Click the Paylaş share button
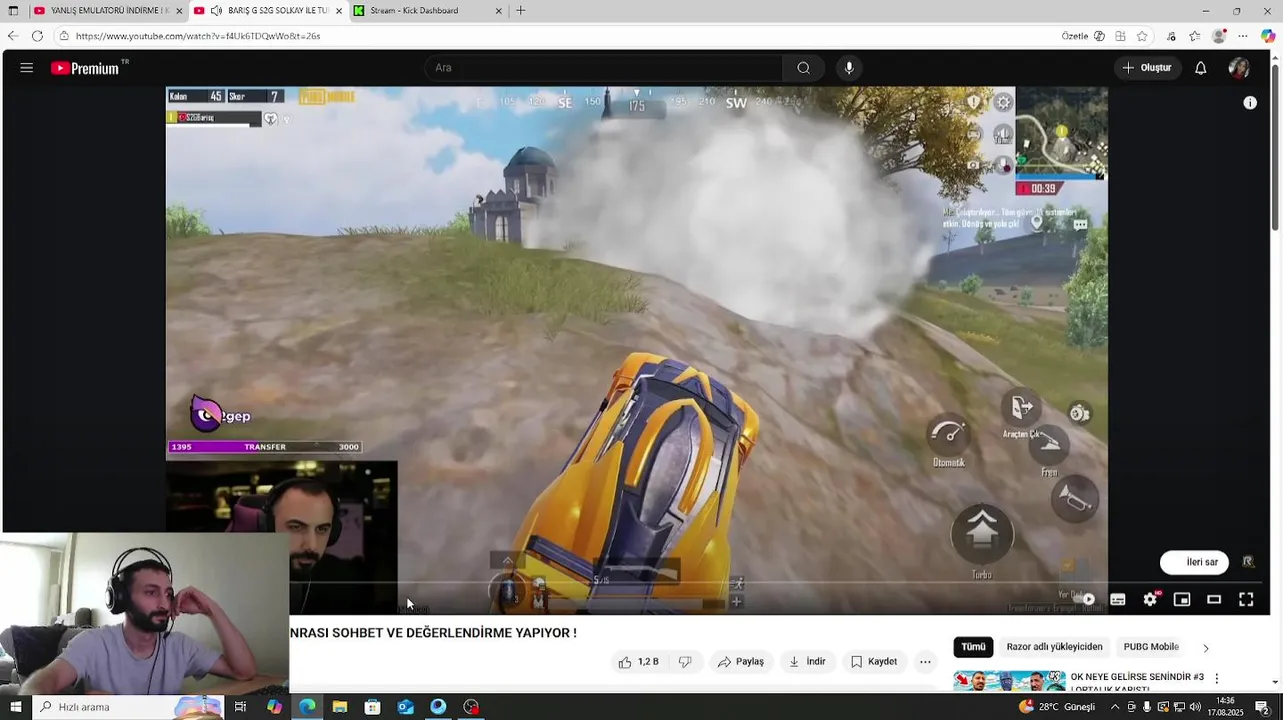Viewport: 1283px width, 720px height. click(741, 662)
